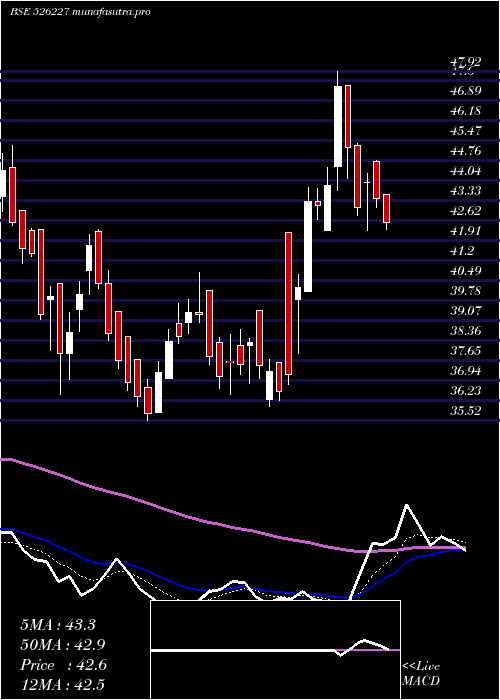Viewport: 500px width, 700px height.
Task: Select the 37.65 price level label
Action: click(466, 351)
